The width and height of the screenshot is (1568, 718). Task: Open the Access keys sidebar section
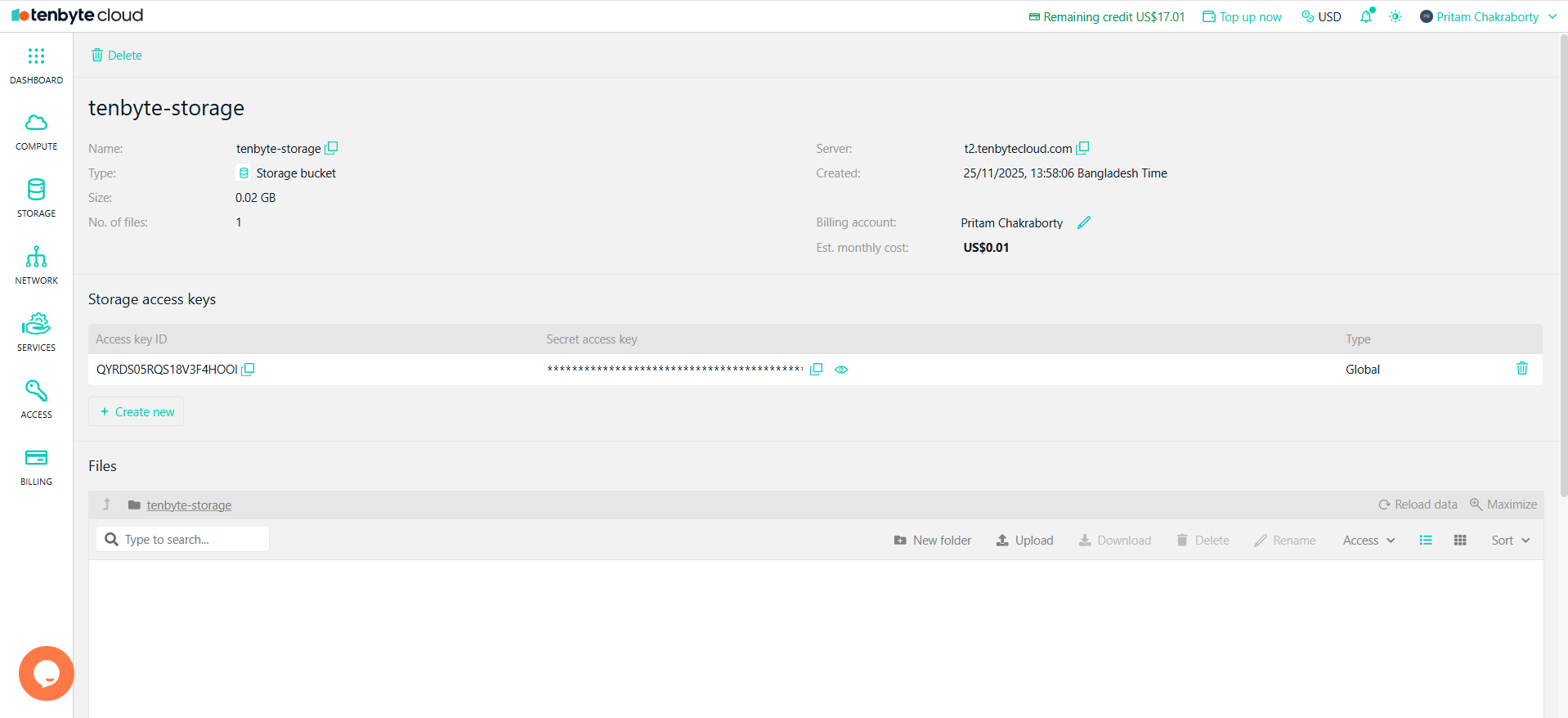click(x=36, y=400)
